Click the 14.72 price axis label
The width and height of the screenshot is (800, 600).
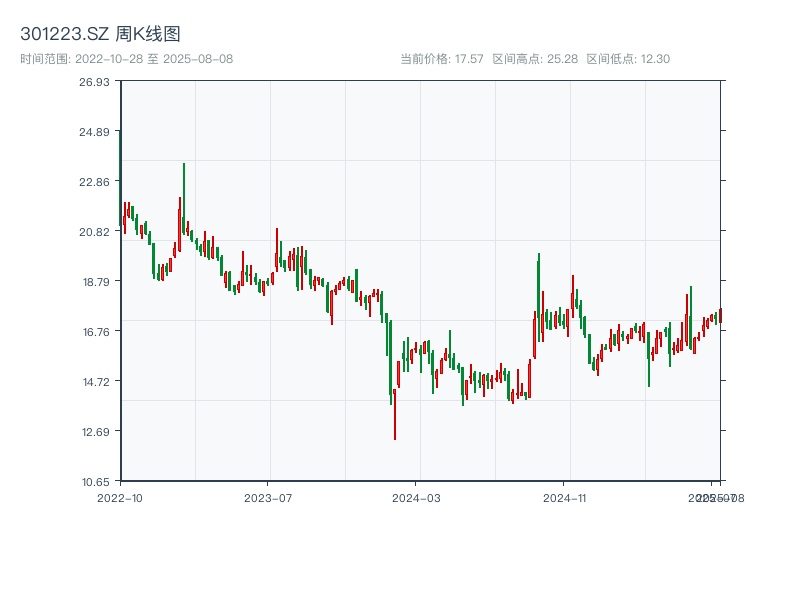95,382
